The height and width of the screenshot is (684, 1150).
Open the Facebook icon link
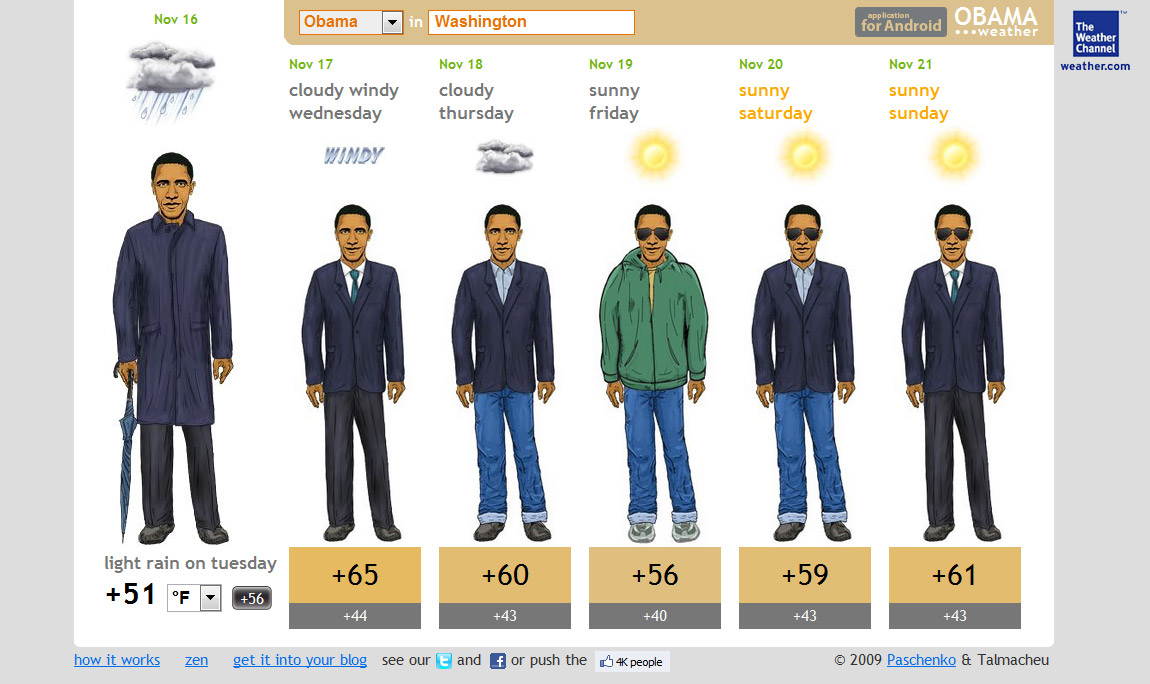(497, 661)
